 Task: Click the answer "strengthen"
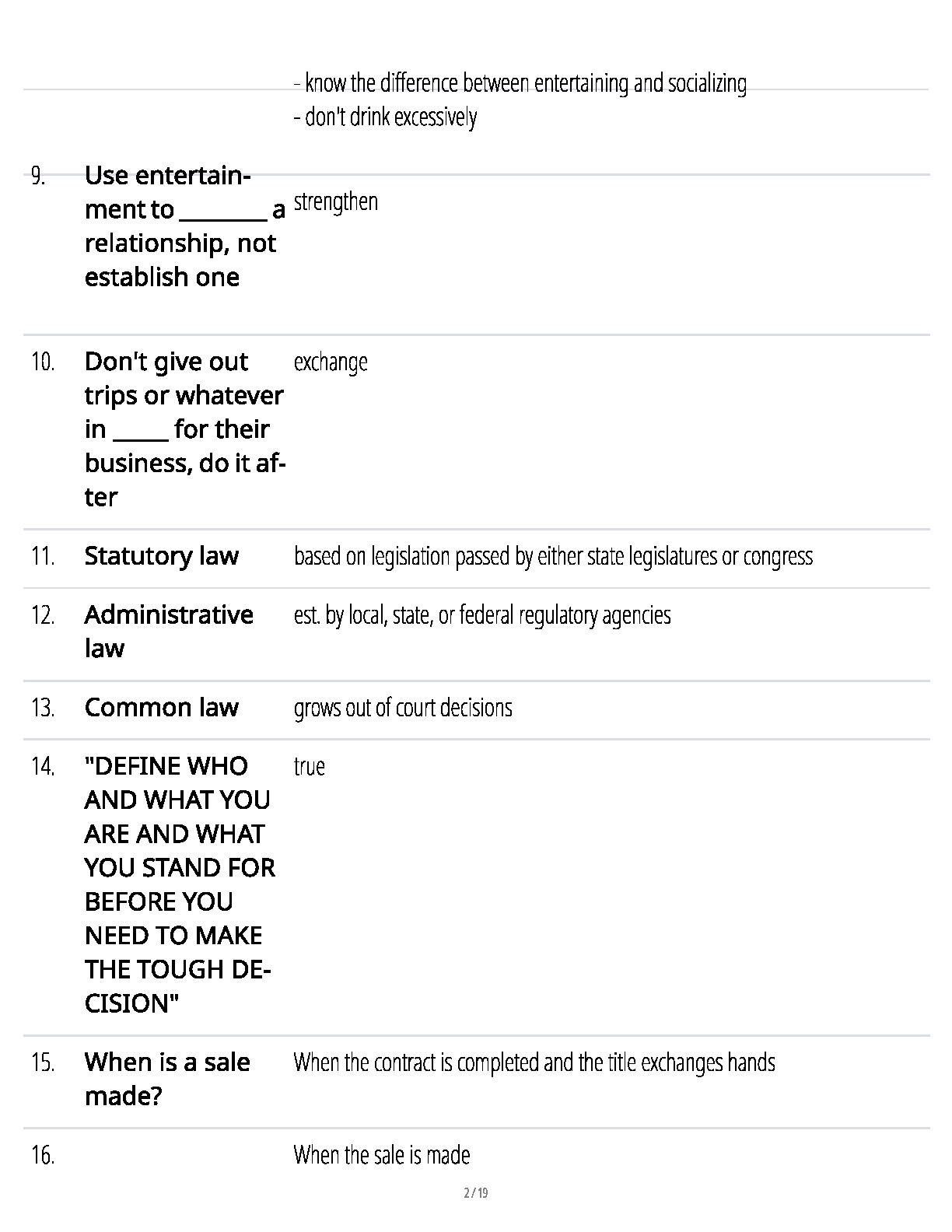pyautogui.click(x=336, y=201)
